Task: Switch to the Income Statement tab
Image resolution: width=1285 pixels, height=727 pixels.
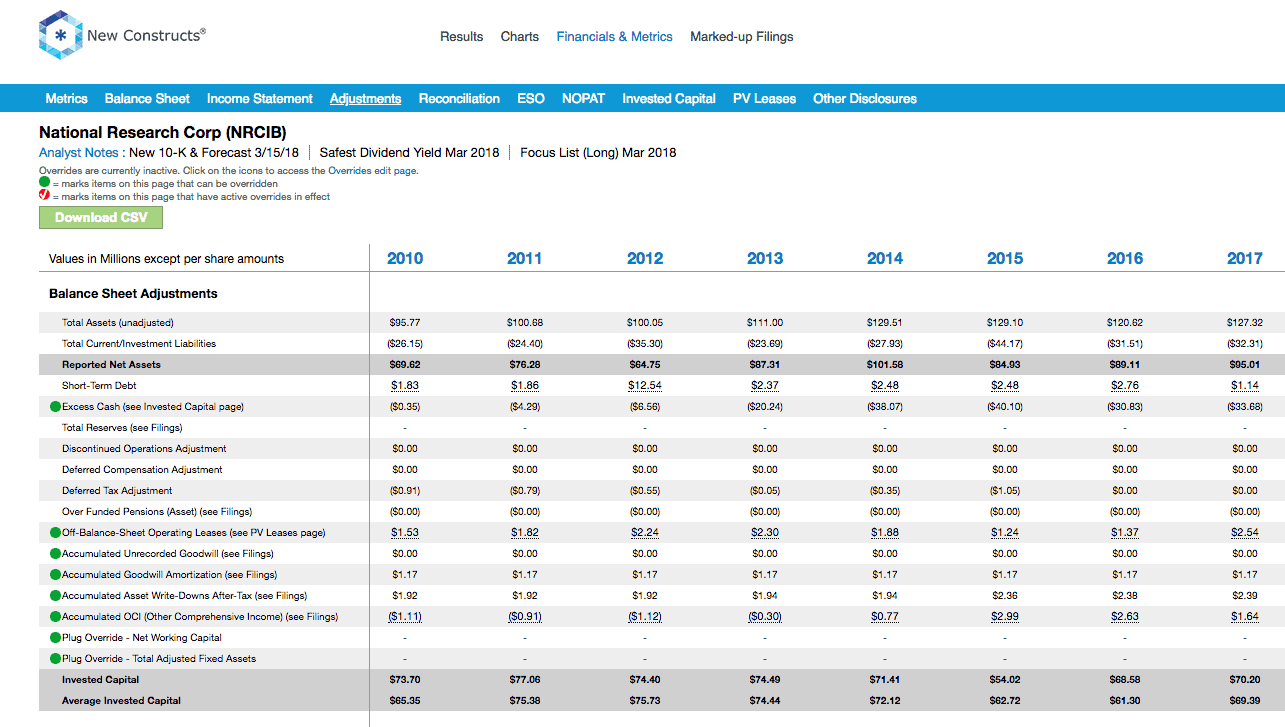Action: 260,98
